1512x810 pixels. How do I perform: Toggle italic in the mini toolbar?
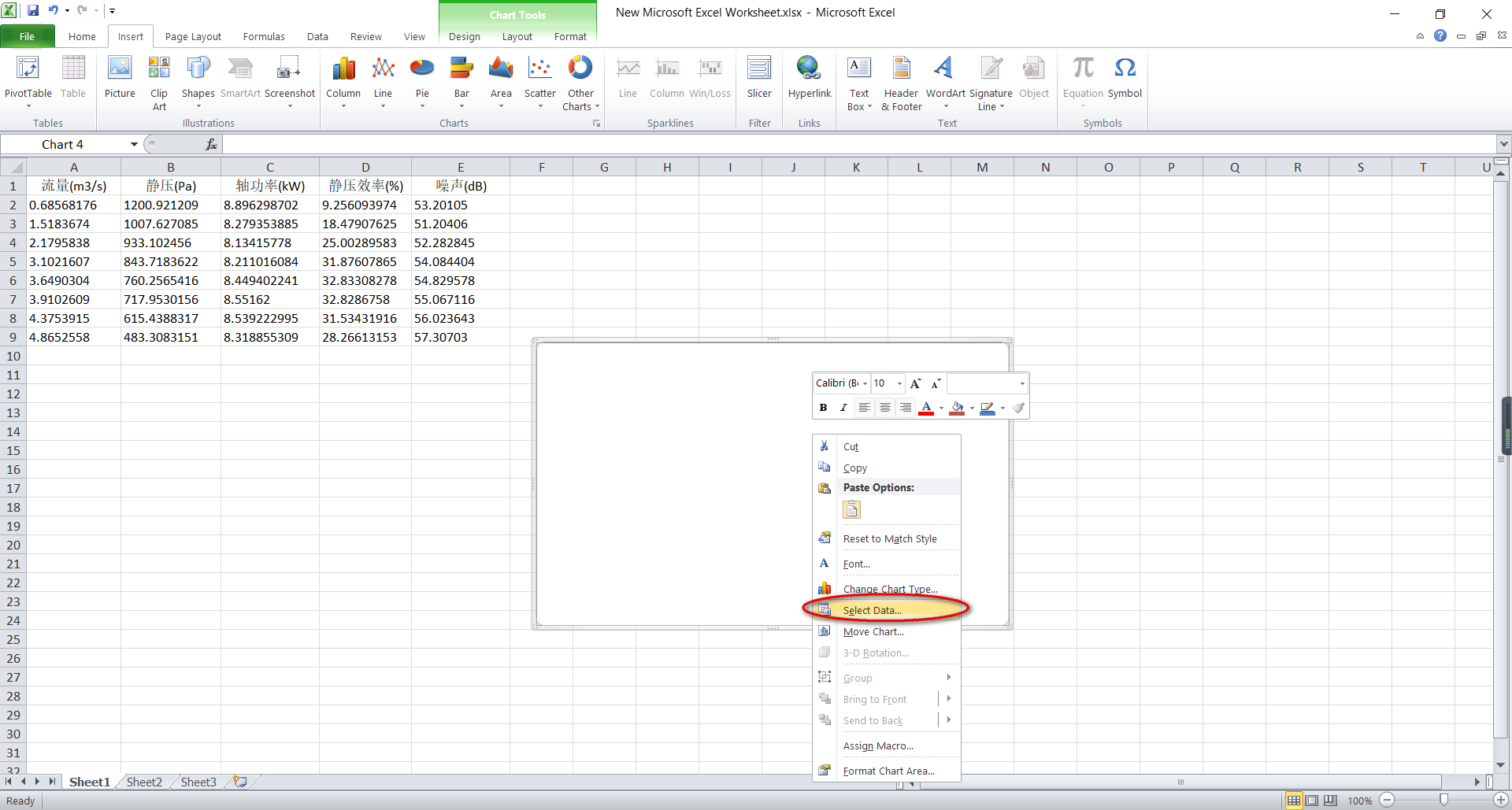point(843,408)
